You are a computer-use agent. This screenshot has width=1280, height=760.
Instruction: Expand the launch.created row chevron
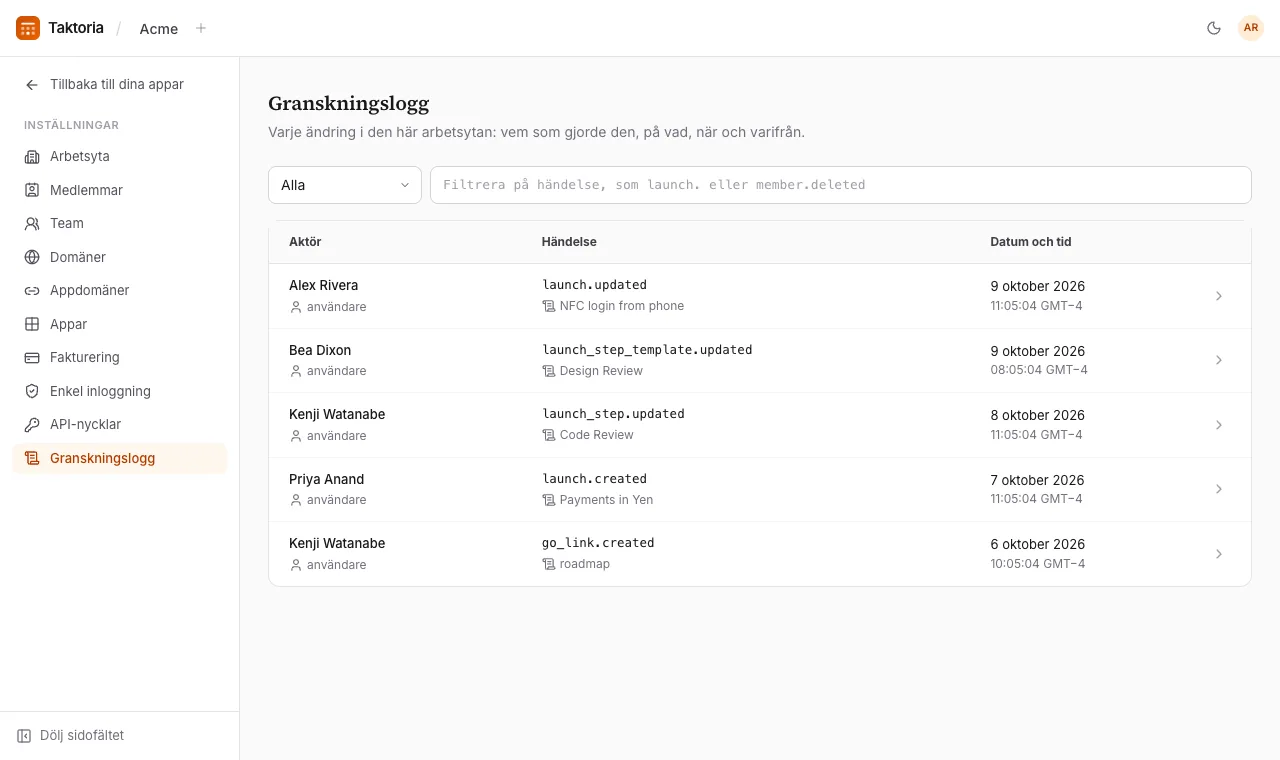click(1219, 489)
